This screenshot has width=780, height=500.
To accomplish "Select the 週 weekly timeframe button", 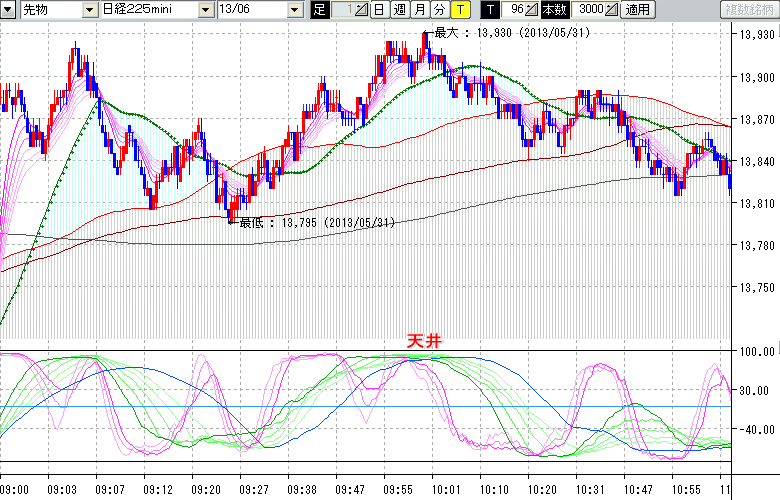I will pyautogui.click(x=399, y=10).
